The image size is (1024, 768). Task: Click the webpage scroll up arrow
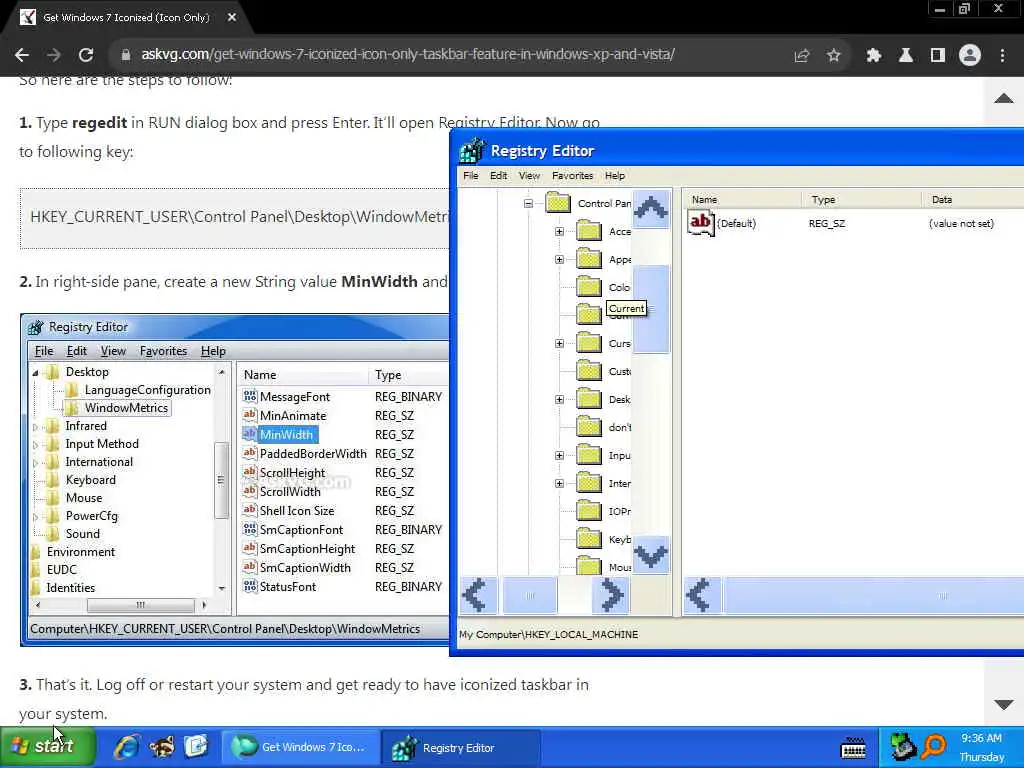[x=1004, y=99]
